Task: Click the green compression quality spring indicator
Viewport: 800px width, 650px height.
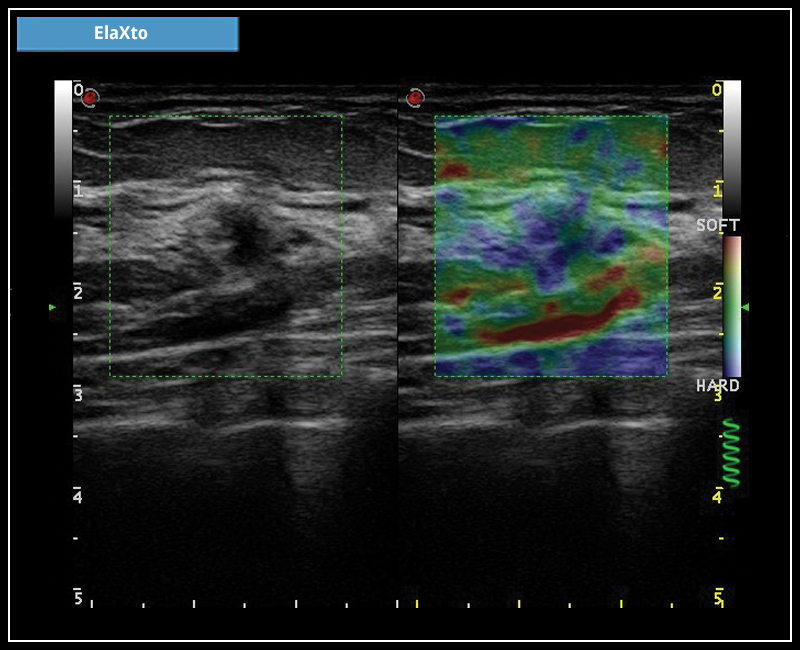Action: [731, 453]
